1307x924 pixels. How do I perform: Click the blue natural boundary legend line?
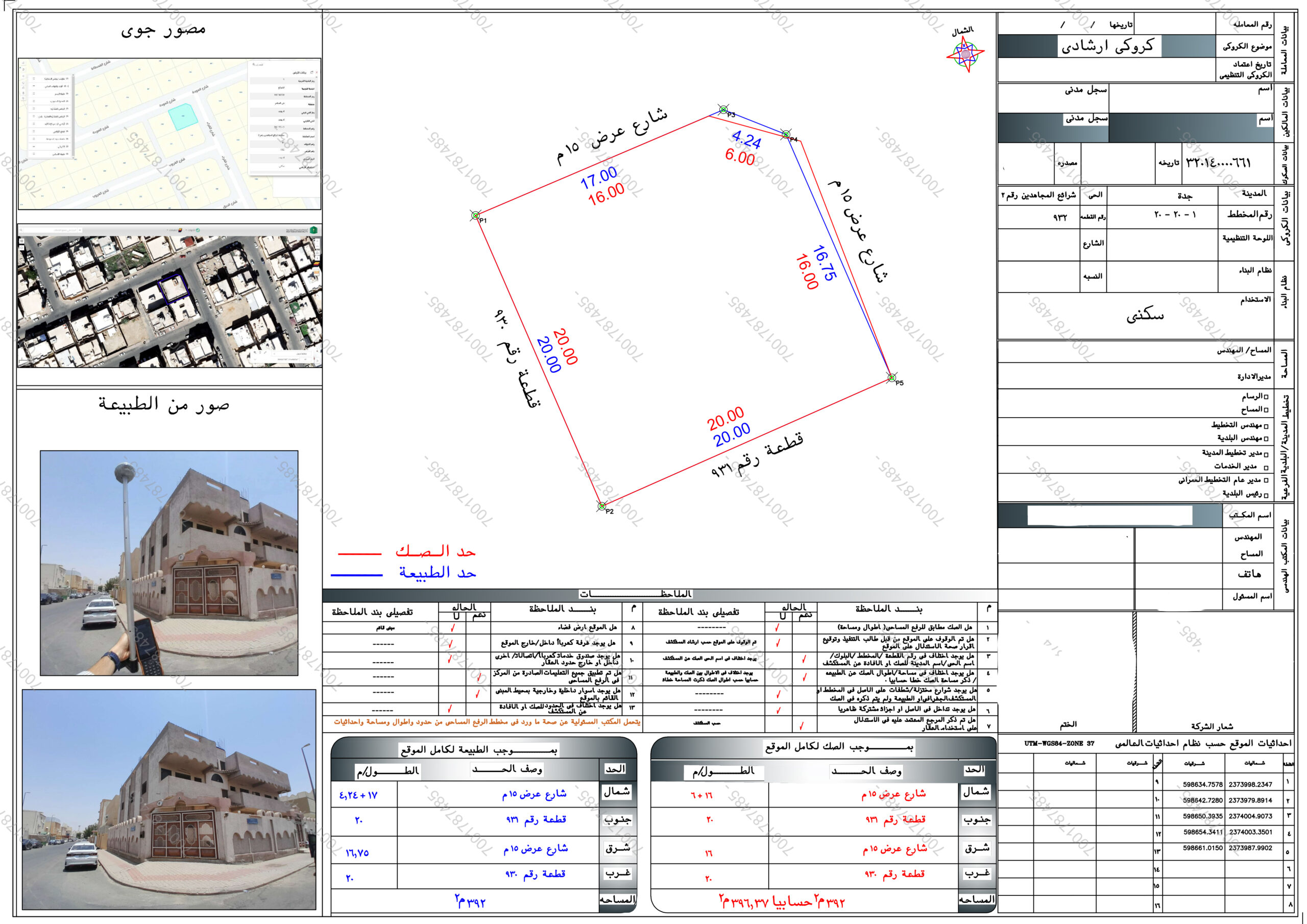click(x=356, y=575)
